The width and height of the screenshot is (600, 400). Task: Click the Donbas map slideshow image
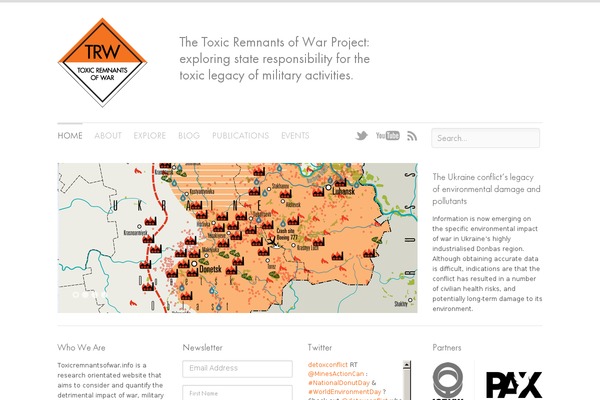pos(238,238)
